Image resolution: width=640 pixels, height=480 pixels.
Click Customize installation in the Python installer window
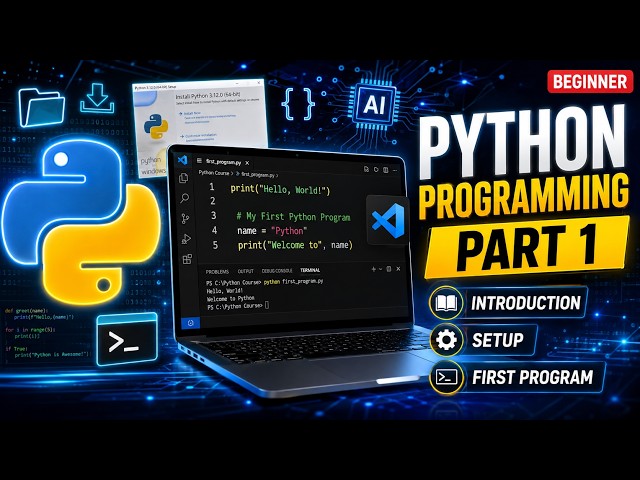tap(200, 135)
